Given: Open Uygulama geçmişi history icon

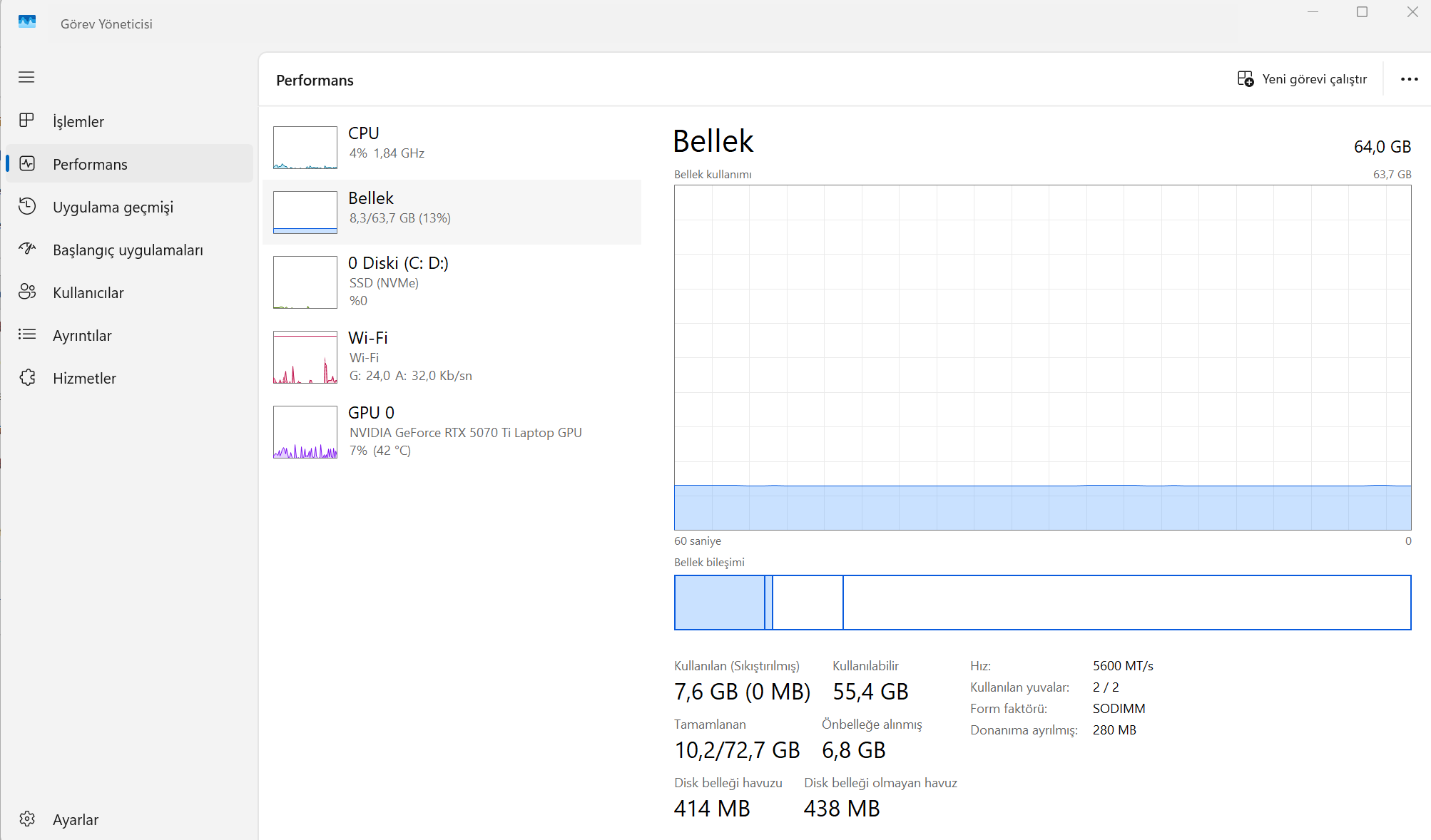Looking at the screenshot, I should [27, 207].
